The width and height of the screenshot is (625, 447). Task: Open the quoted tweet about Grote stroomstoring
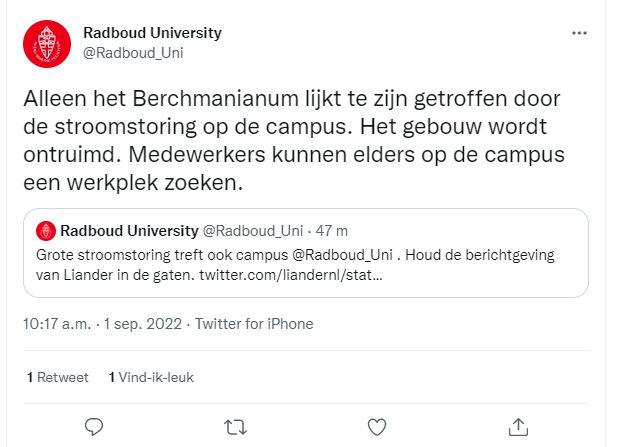(x=306, y=253)
